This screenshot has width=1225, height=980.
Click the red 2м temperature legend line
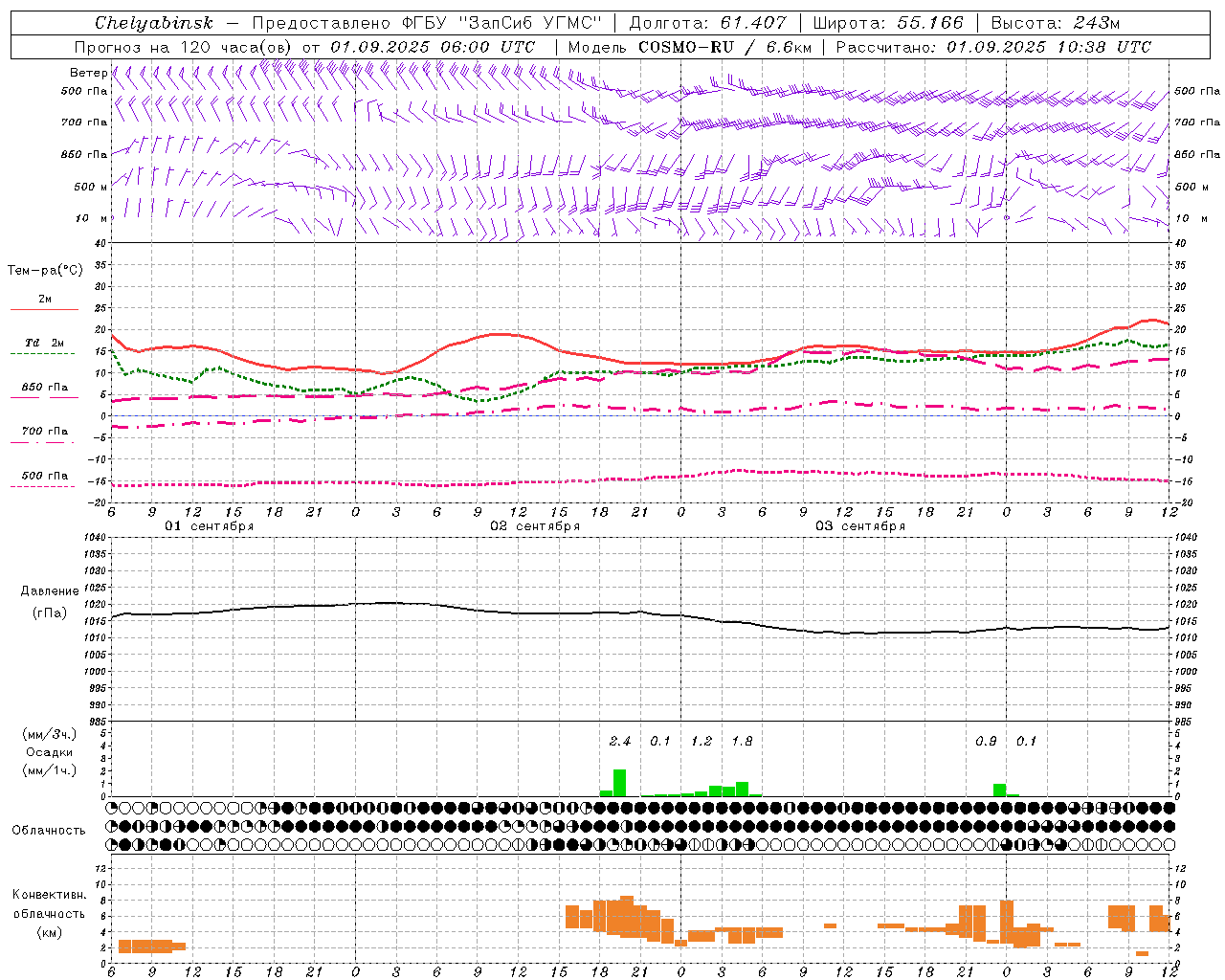45,309
